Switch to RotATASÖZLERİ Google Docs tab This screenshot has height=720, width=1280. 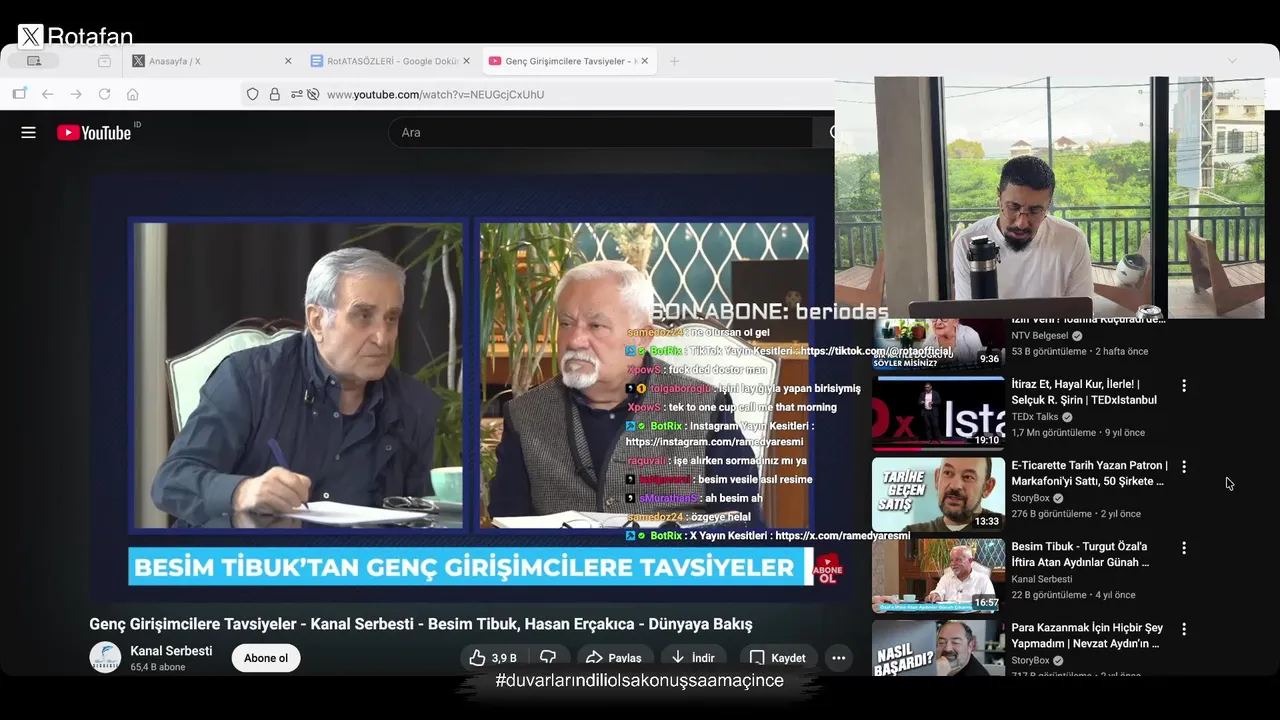(x=390, y=61)
